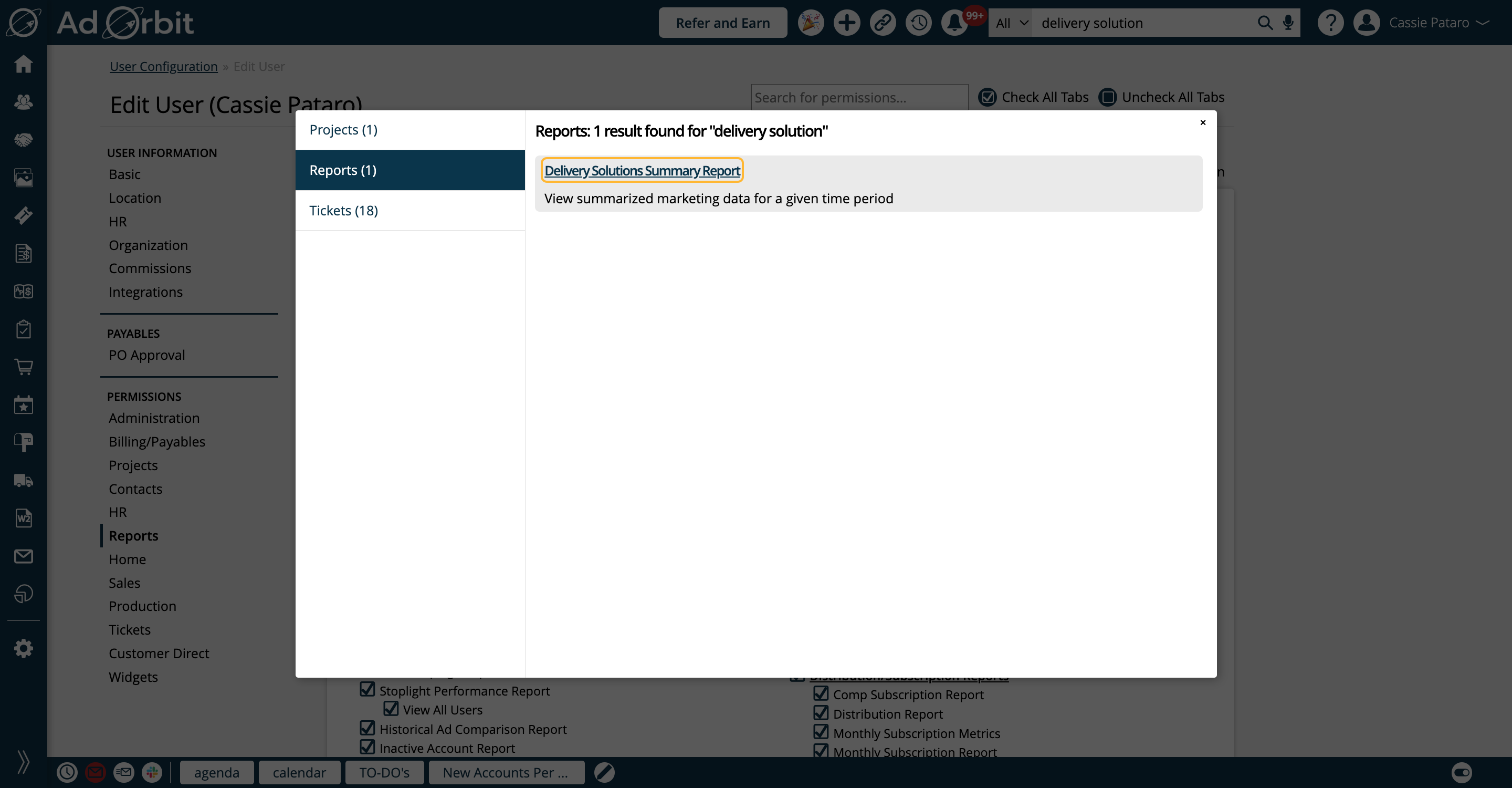Click the User Configuration breadcrumb link
This screenshot has height=788, width=1512.
coord(163,66)
